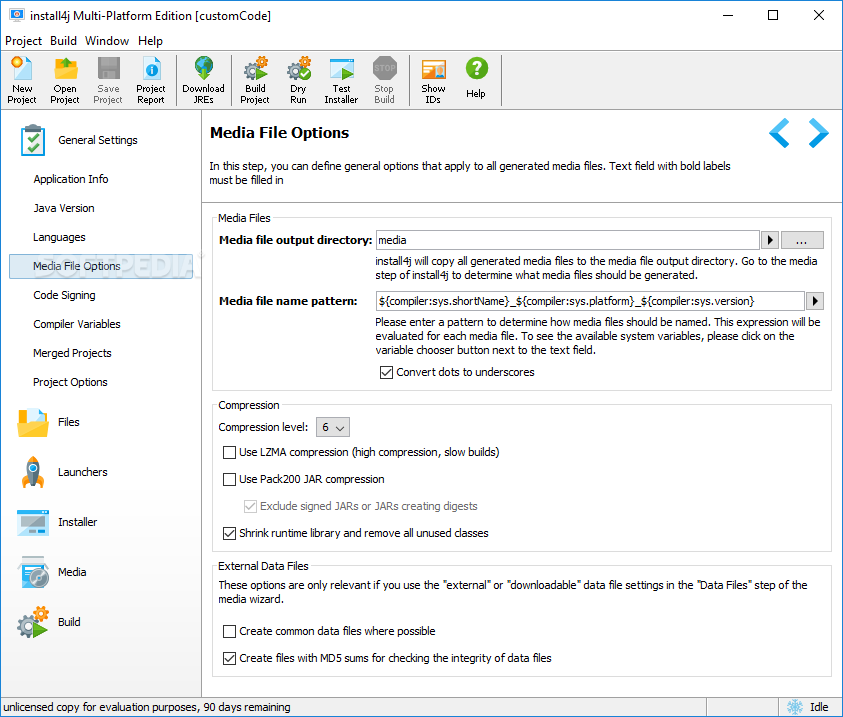Screen dimensions: 843x717
Task: Toggle Show IDs in toolbar
Action: (x=433, y=80)
